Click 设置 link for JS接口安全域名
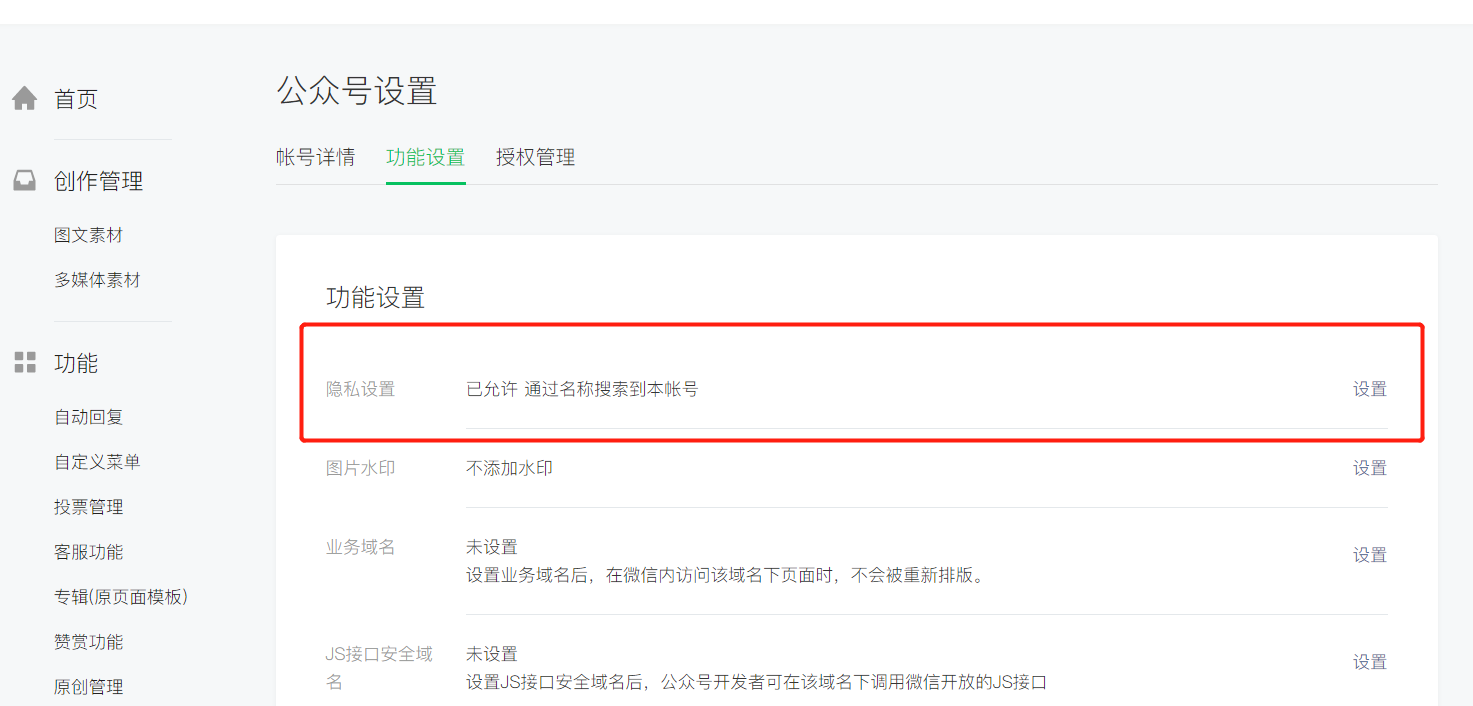The image size is (1473, 706). pos(1370,662)
